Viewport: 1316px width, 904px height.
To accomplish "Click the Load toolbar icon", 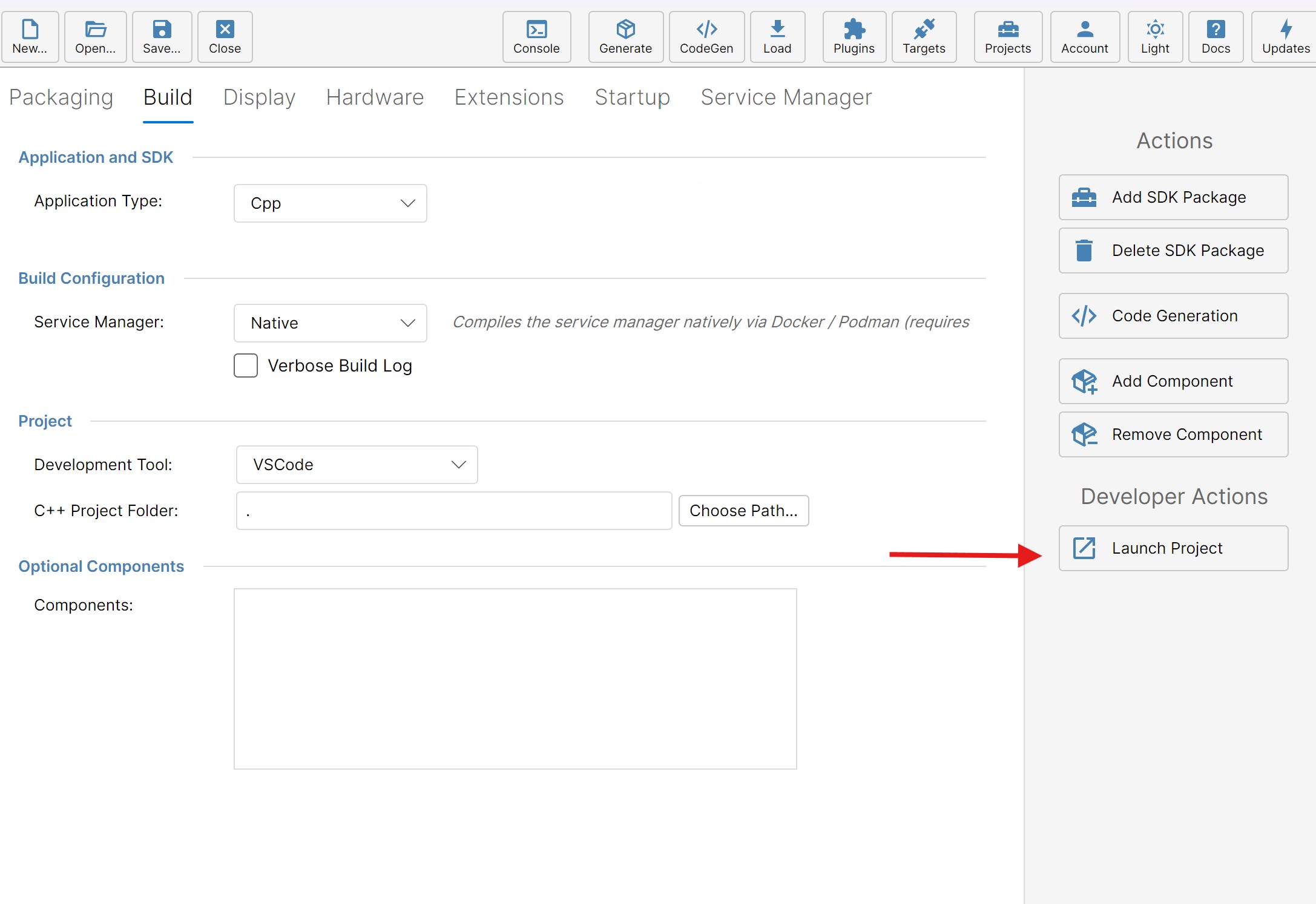I will pyautogui.click(x=777, y=37).
